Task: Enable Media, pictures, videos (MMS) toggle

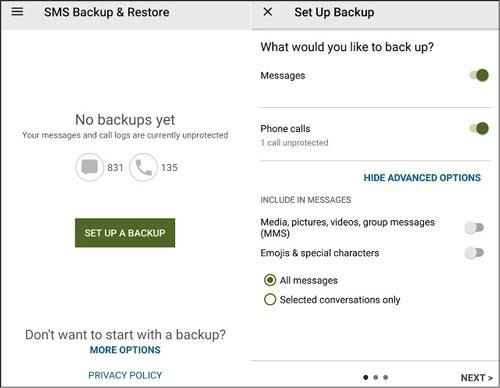Action: 474,228
